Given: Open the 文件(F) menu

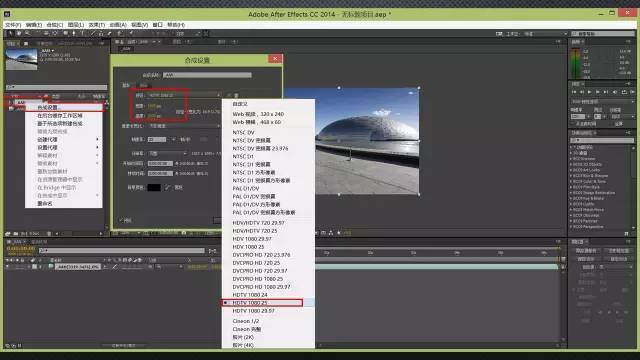Looking at the screenshot, I should [13, 25].
